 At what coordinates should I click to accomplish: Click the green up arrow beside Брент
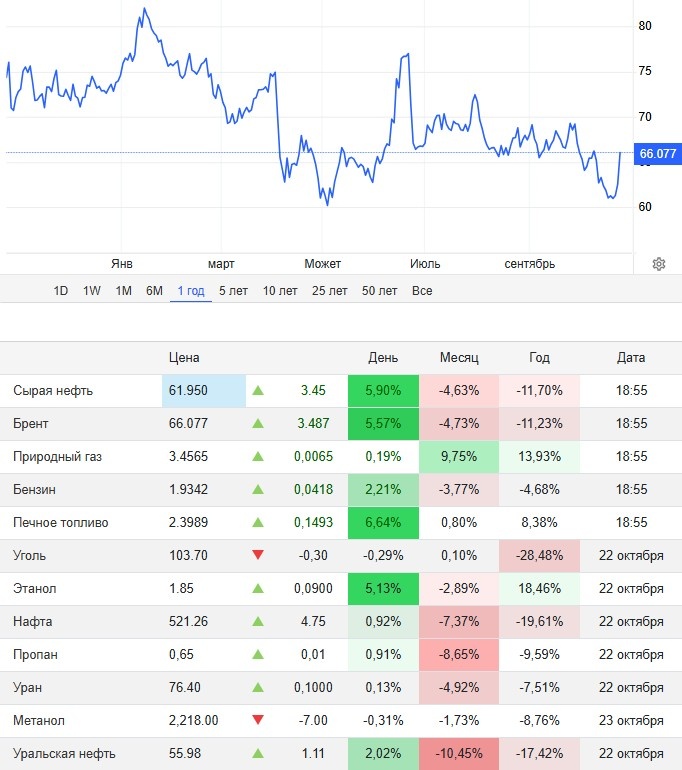click(258, 424)
